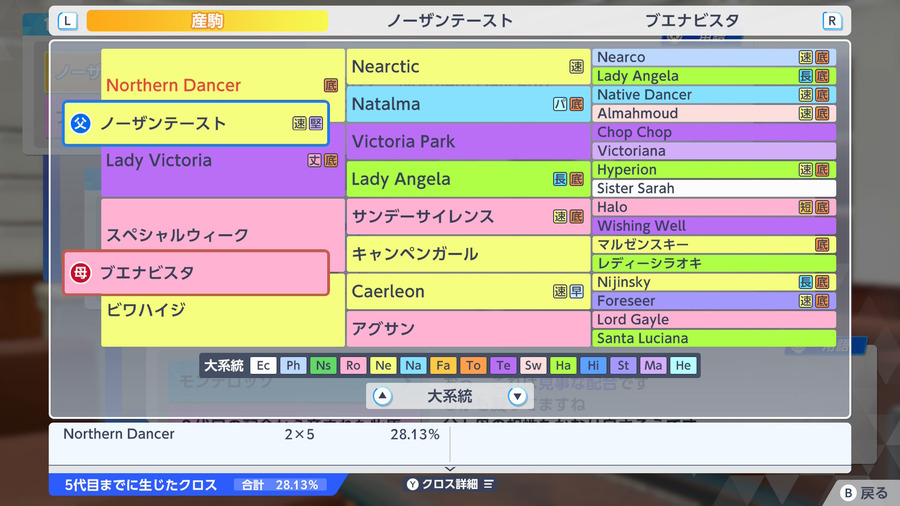Image resolution: width=900 pixels, height=506 pixels.
Task: Select キャンペンガール in the pedigree
Action: [468, 254]
